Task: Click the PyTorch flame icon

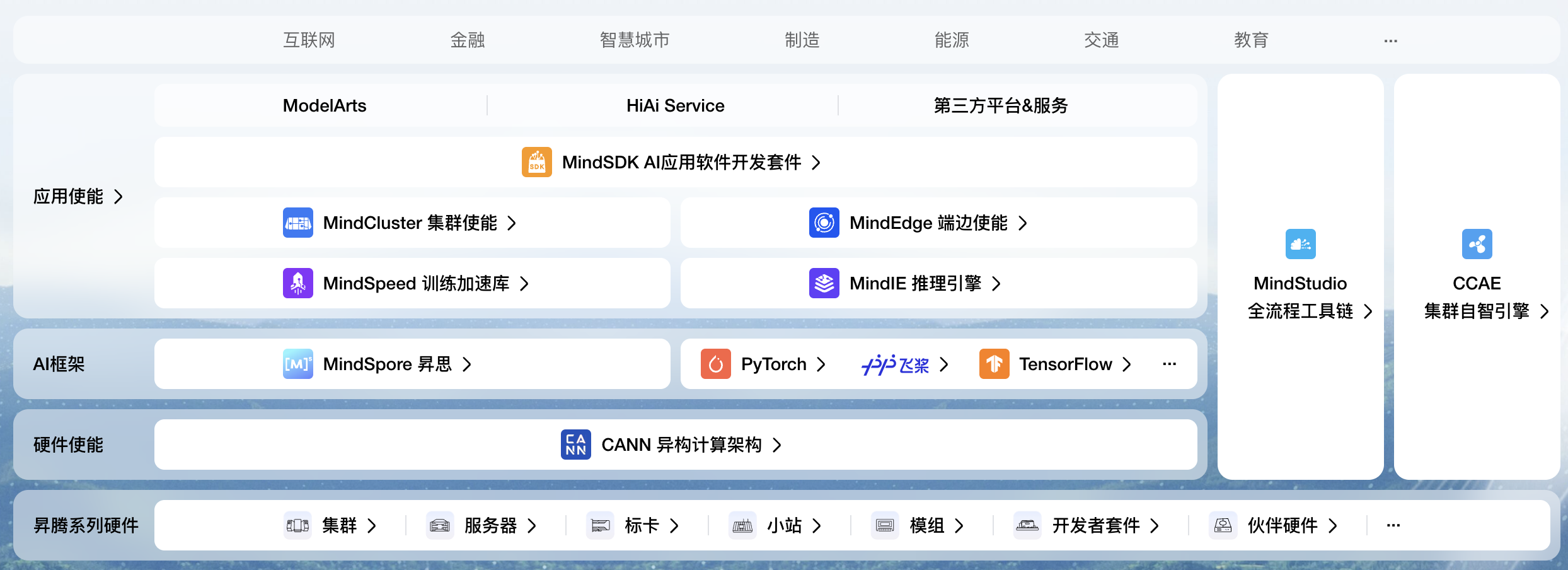Action: tap(716, 364)
